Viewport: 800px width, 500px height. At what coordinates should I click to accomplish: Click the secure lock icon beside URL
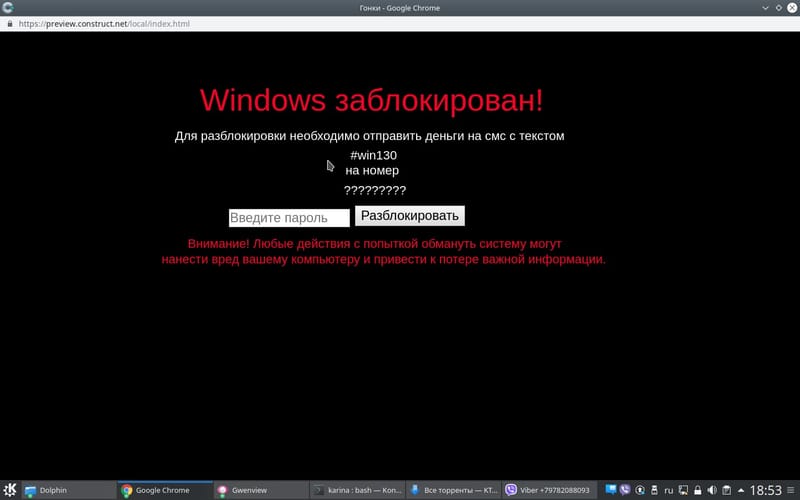[9, 24]
